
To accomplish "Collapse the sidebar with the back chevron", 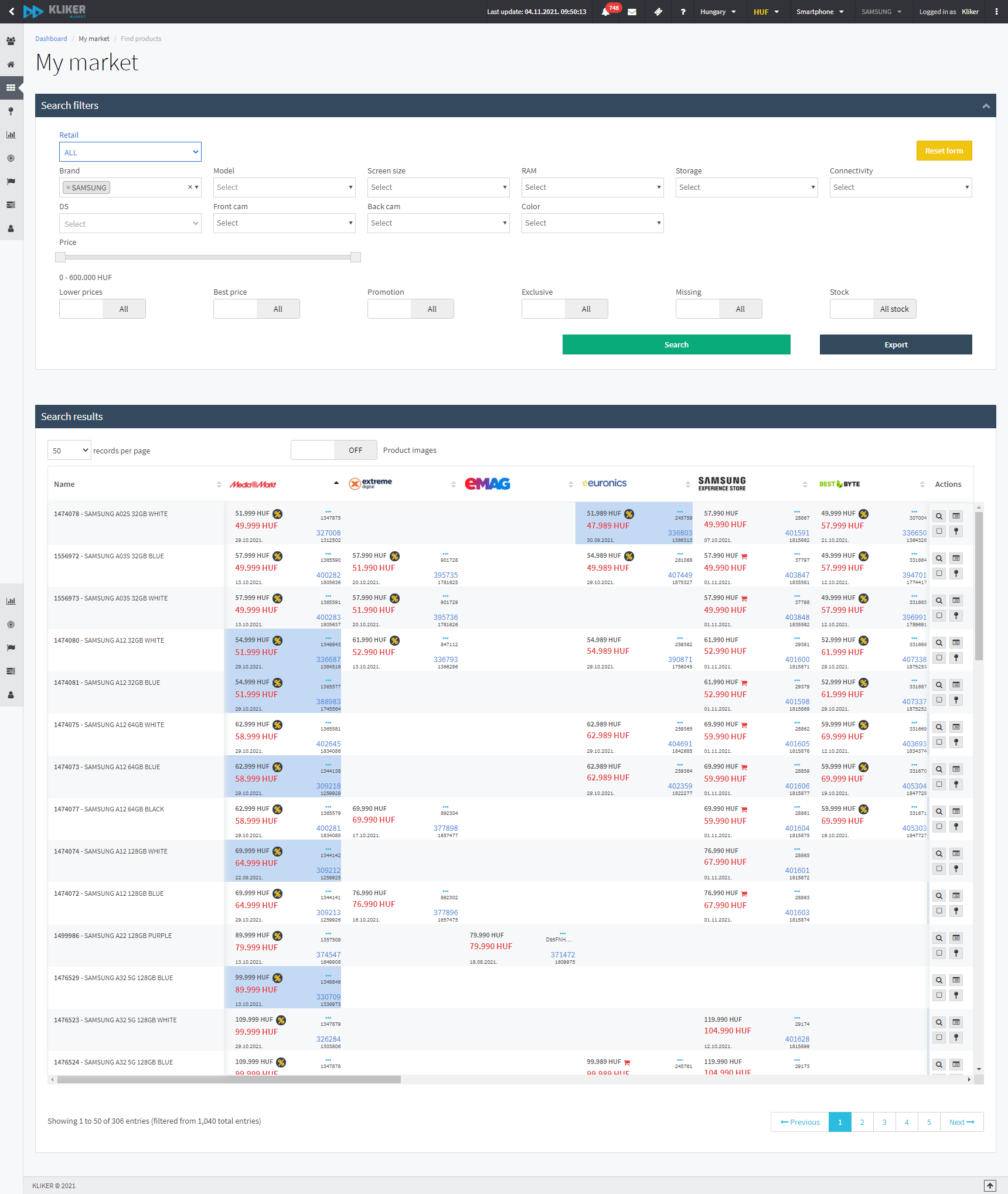I will [x=11, y=12].
